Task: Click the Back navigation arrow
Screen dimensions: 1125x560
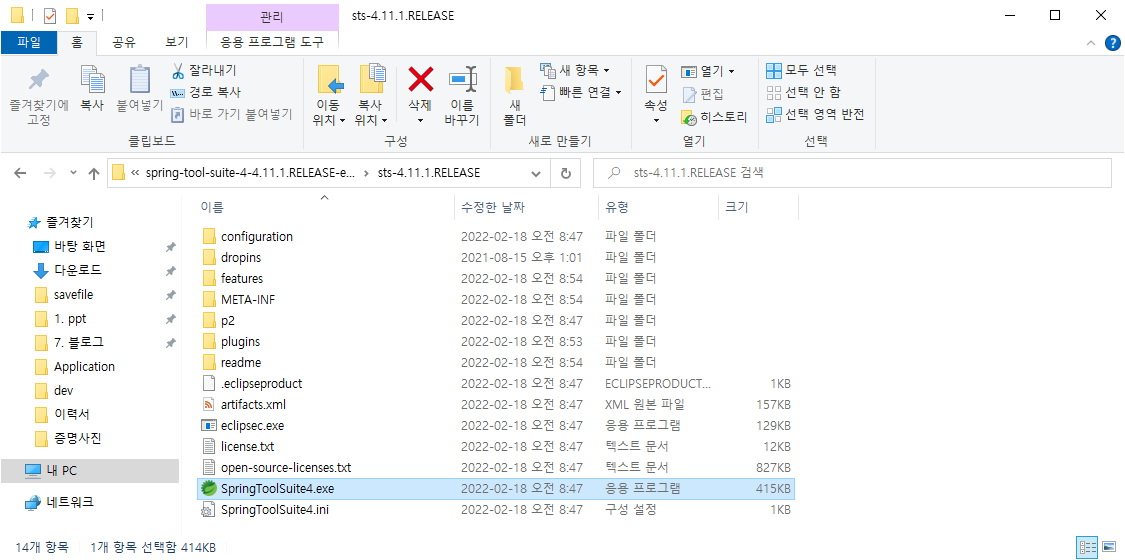Action: click(x=20, y=174)
